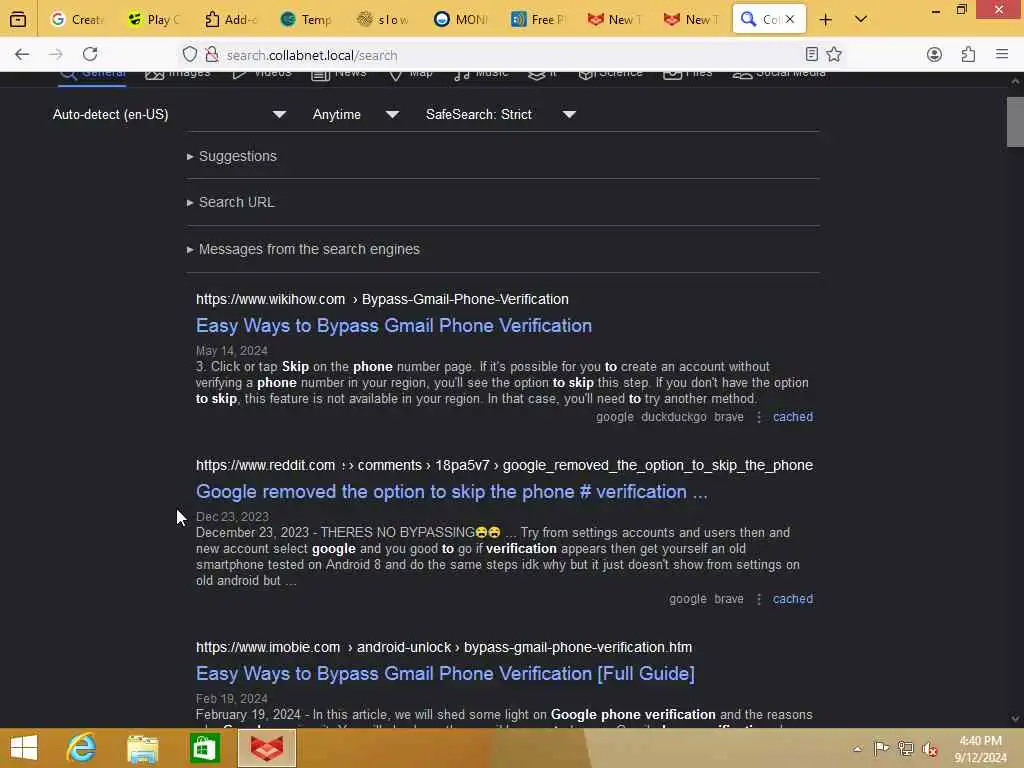1024x768 pixels.
Task: Click the scrollbar down arrow
Action: [1015, 718]
